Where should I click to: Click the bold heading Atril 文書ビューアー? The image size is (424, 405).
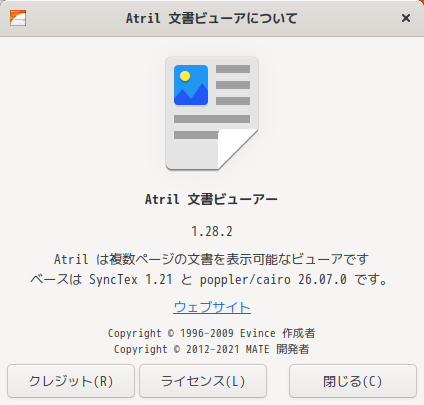(211, 199)
